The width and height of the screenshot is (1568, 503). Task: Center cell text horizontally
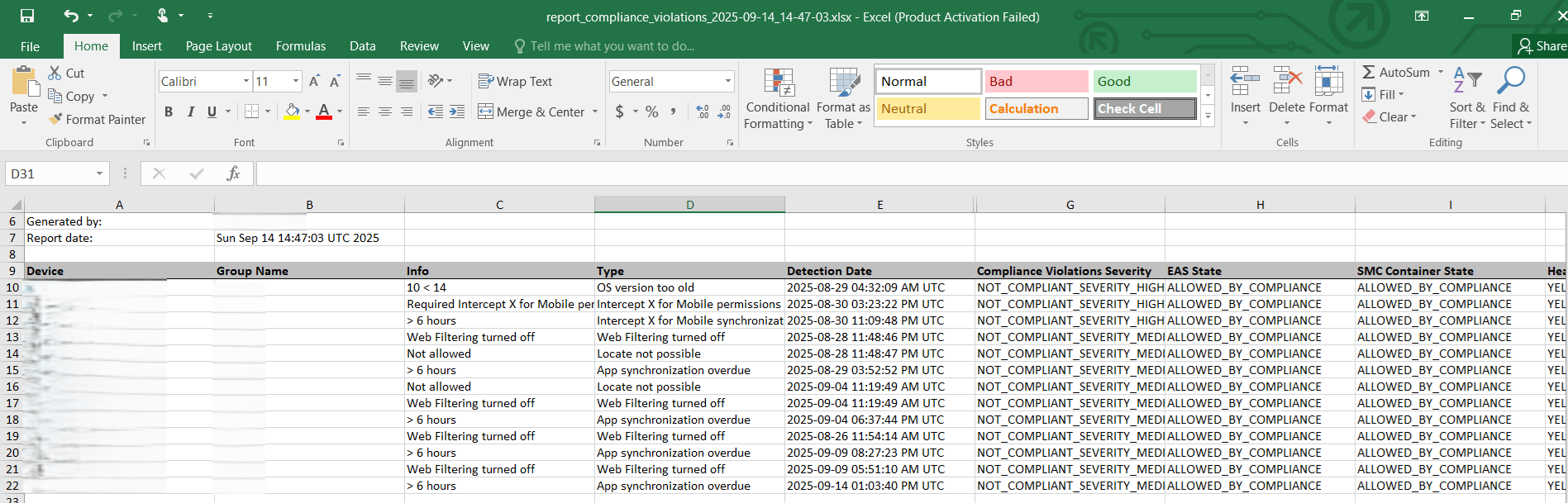coord(385,112)
